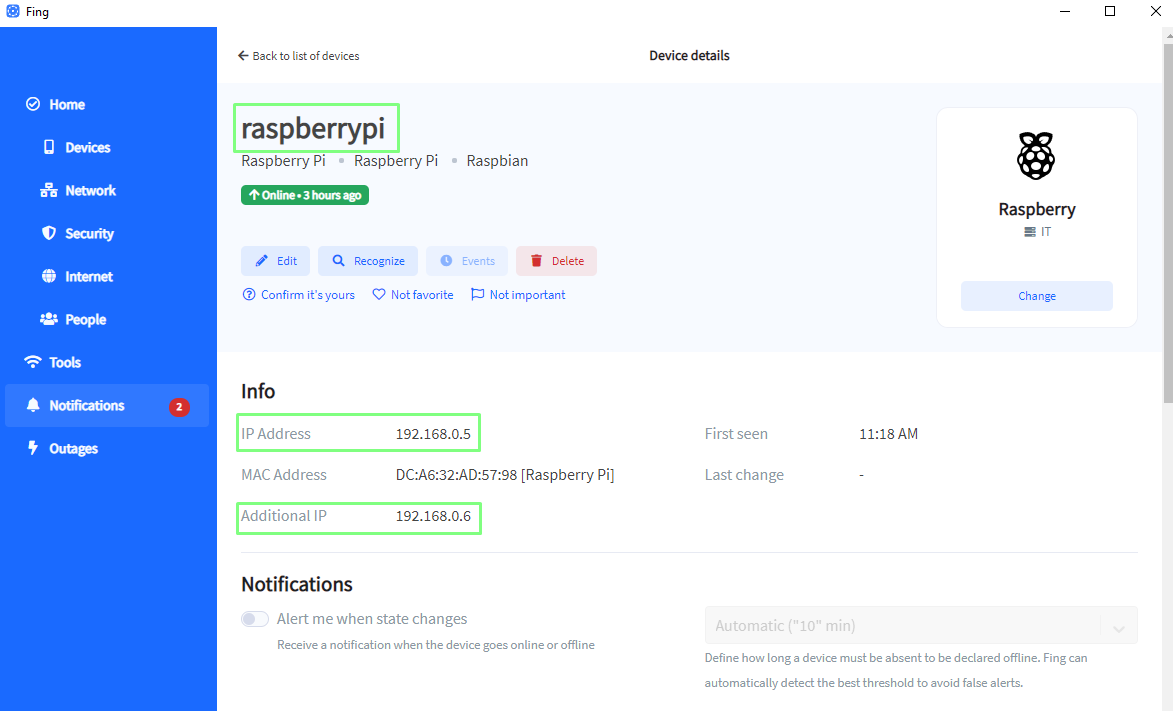Click the Fing app logo in title bar
This screenshot has height=711, width=1173.
point(13,11)
